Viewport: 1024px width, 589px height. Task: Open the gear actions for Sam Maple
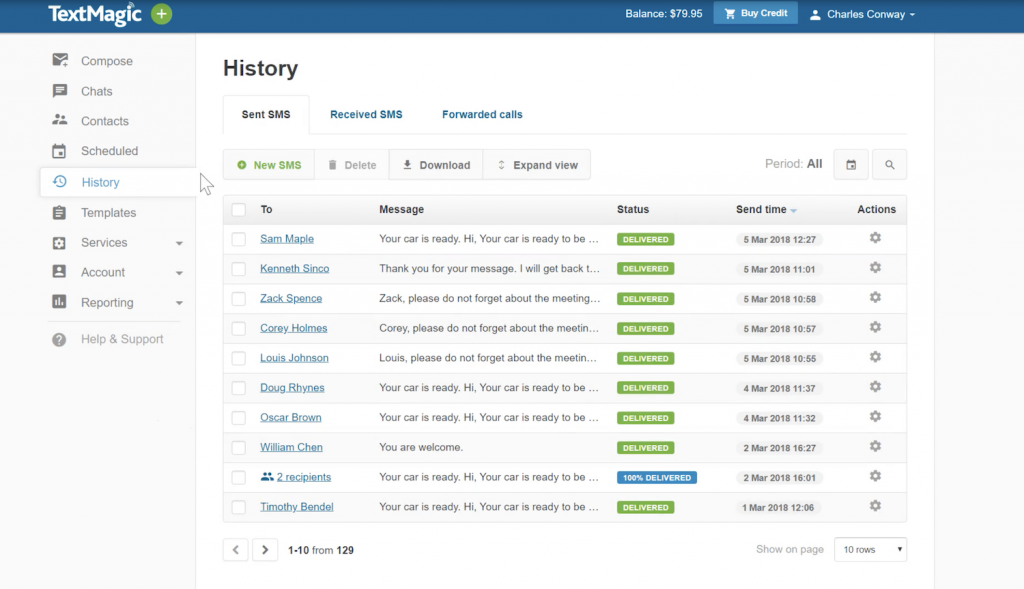tap(875, 238)
